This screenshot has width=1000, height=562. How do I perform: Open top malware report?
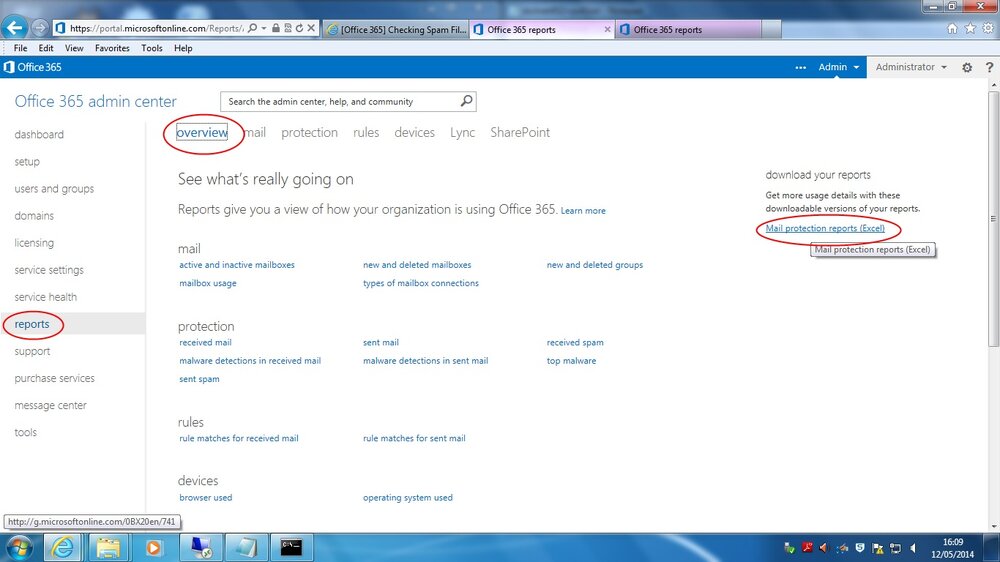tap(571, 360)
